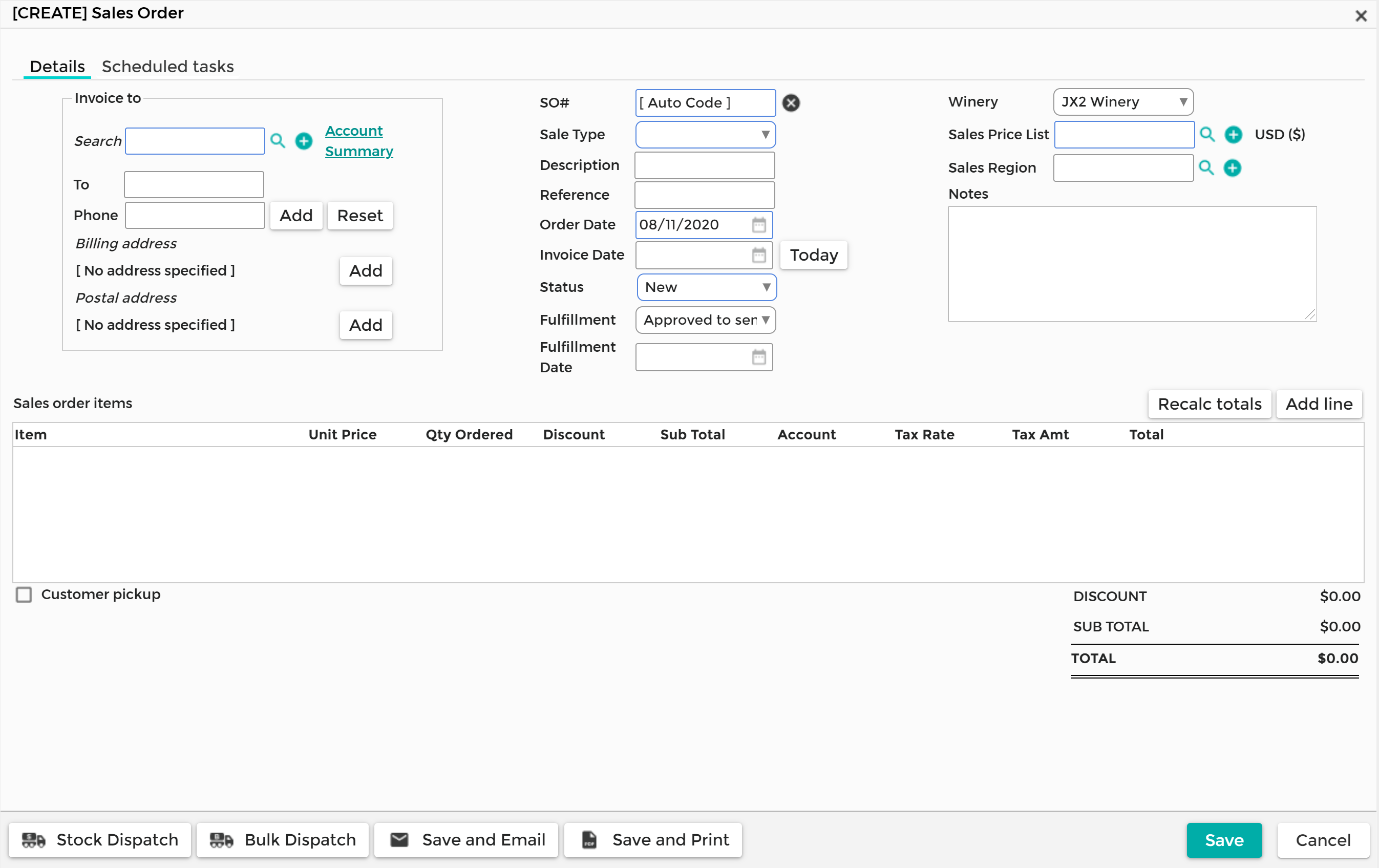Viewport: 1379px width, 868px height.
Task: Click the Sales Region field
Action: 1123,168
